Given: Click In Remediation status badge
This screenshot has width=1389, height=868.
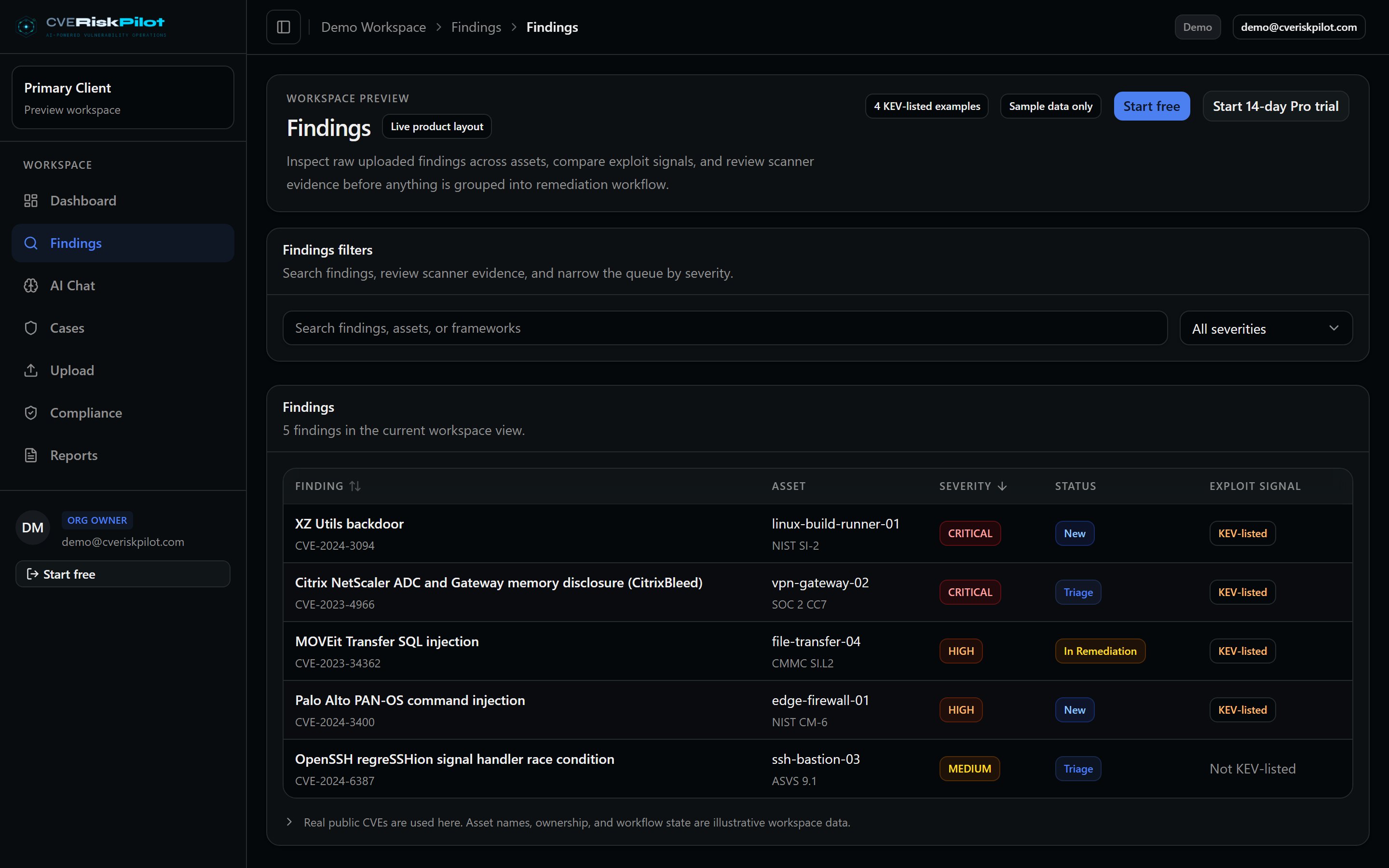Looking at the screenshot, I should 1100,651.
